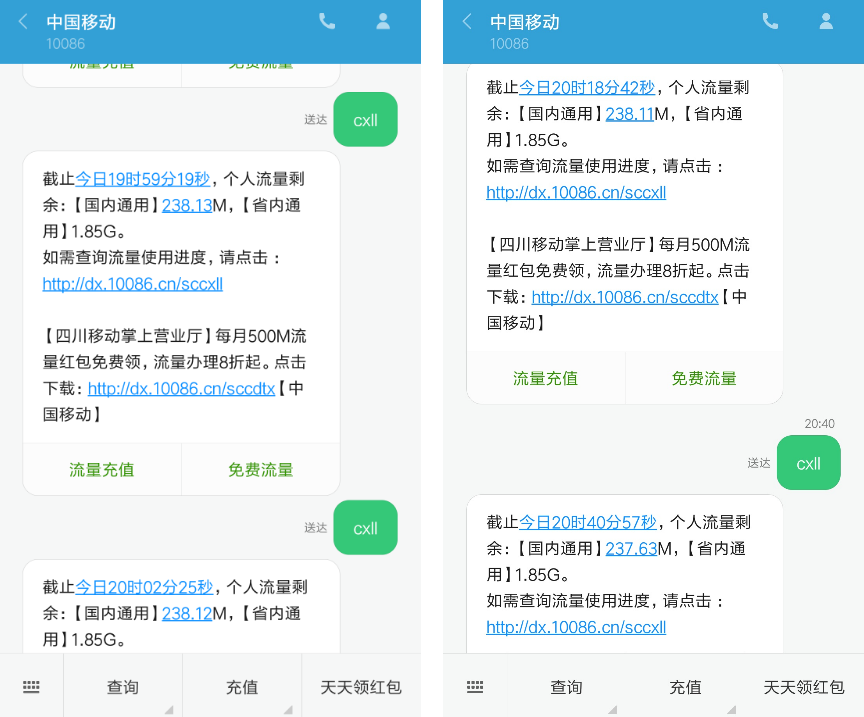Viewport: 864px width, 717px height.
Task: Tap the back arrow in the left phone screen
Action: 23,21
